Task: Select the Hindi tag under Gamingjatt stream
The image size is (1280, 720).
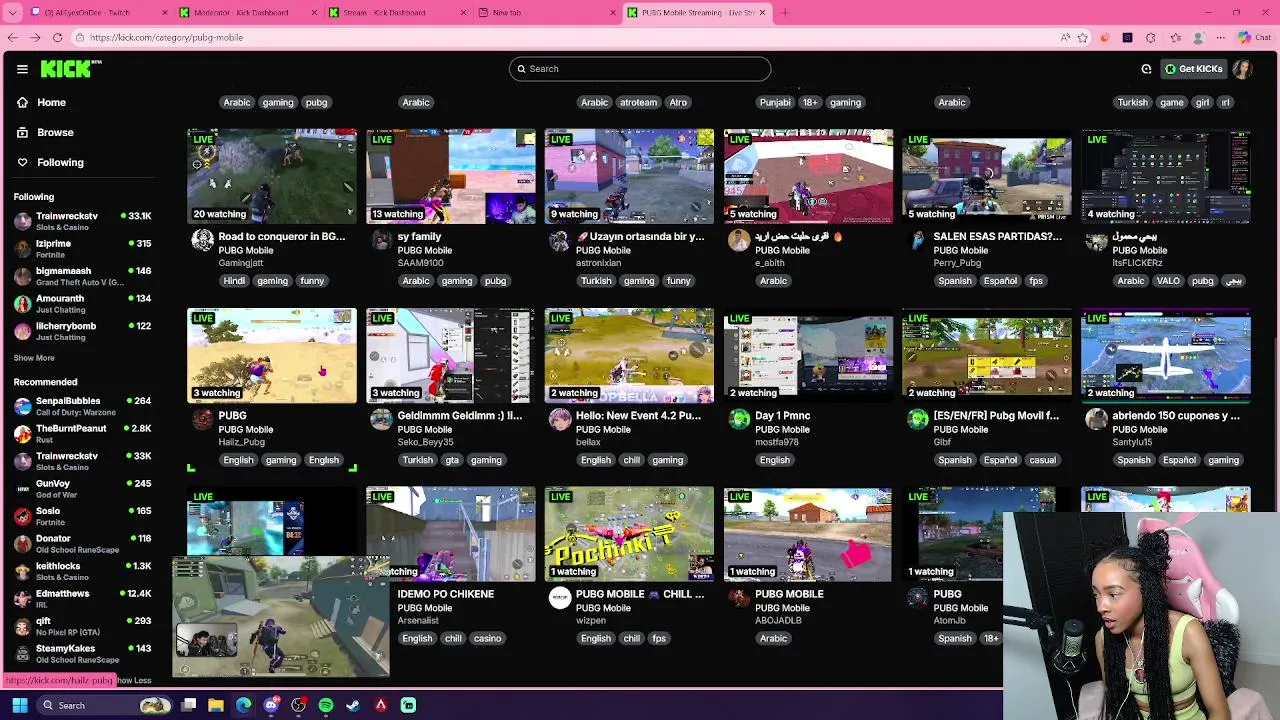Action: click(x=234, y=281)
